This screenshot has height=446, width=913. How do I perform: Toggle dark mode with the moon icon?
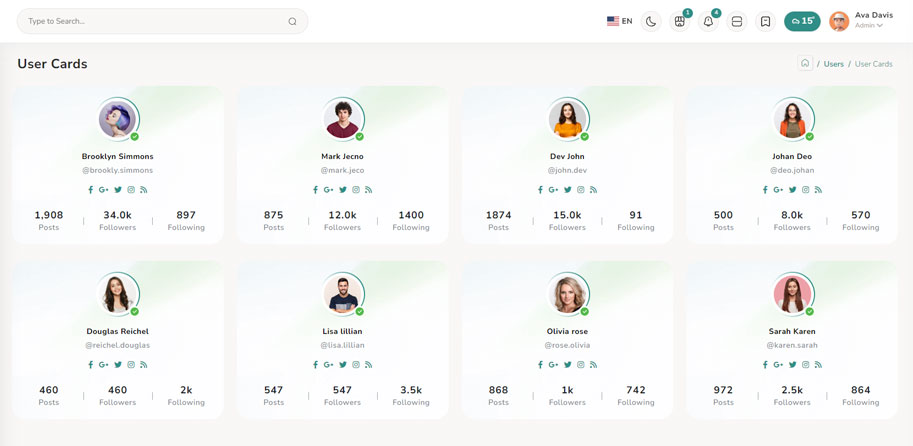click(x=651, y=21)
